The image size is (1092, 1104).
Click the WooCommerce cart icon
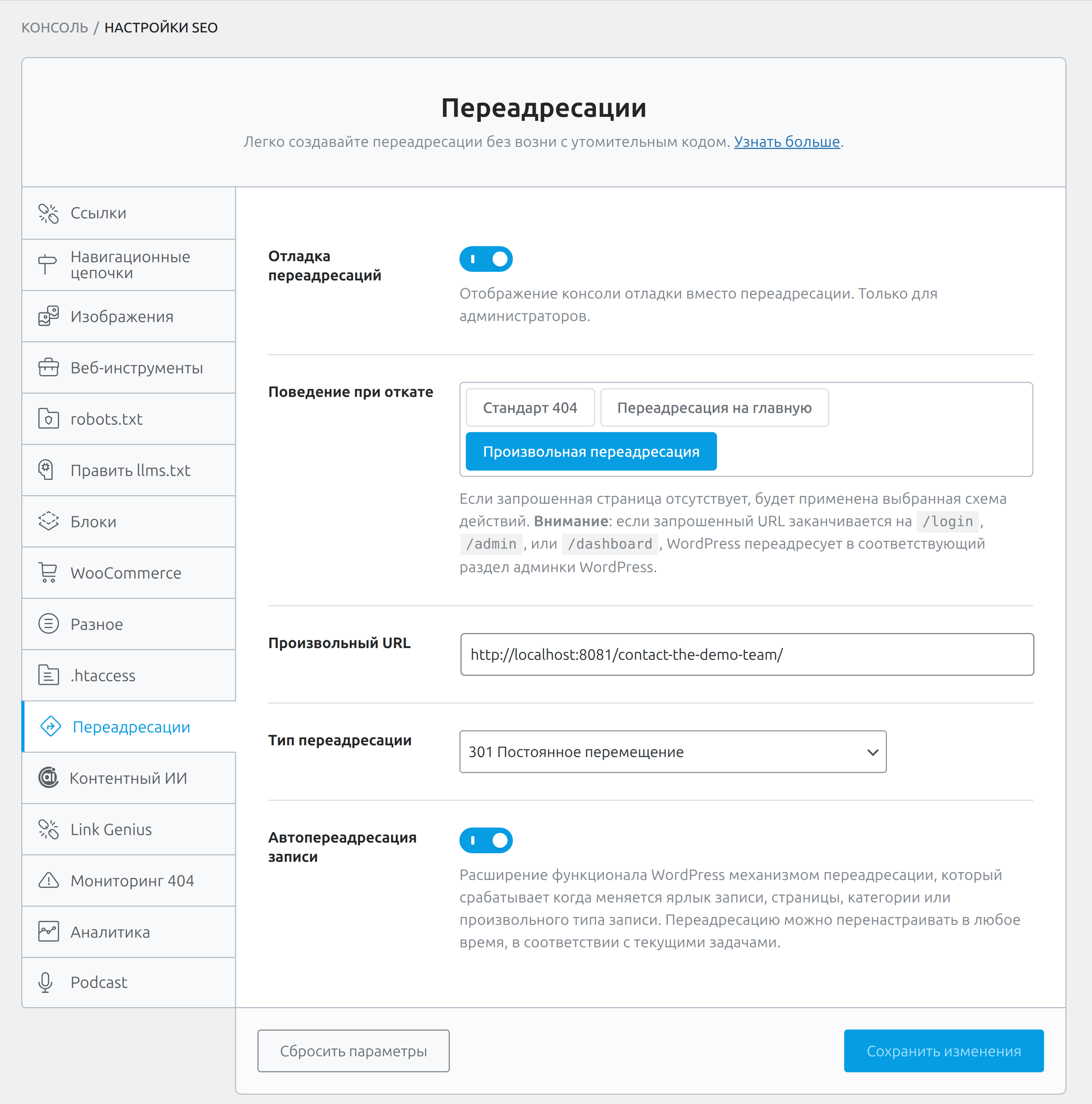pyautogui.click(x=49, y=573)
